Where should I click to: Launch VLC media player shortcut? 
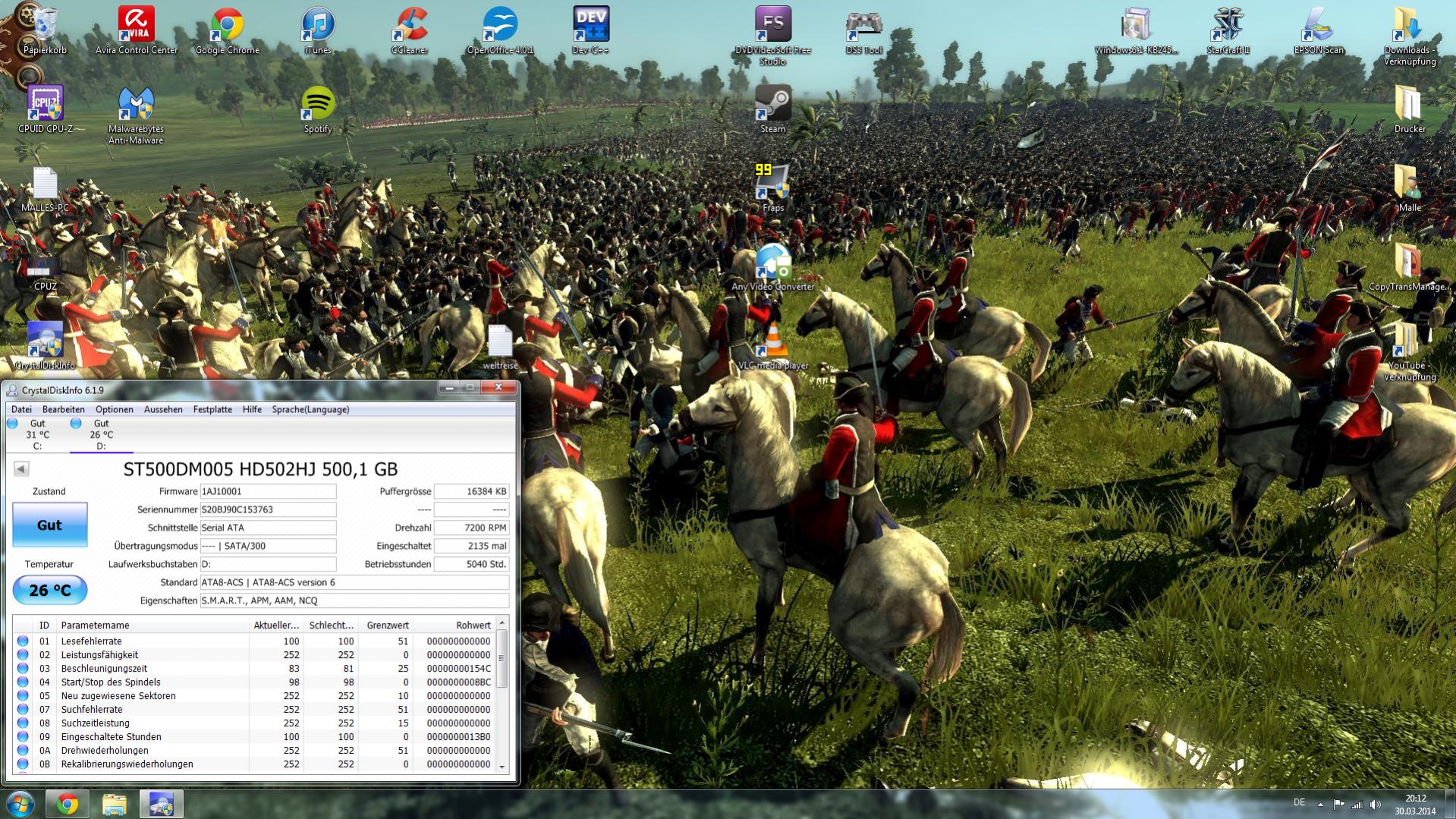773,346
